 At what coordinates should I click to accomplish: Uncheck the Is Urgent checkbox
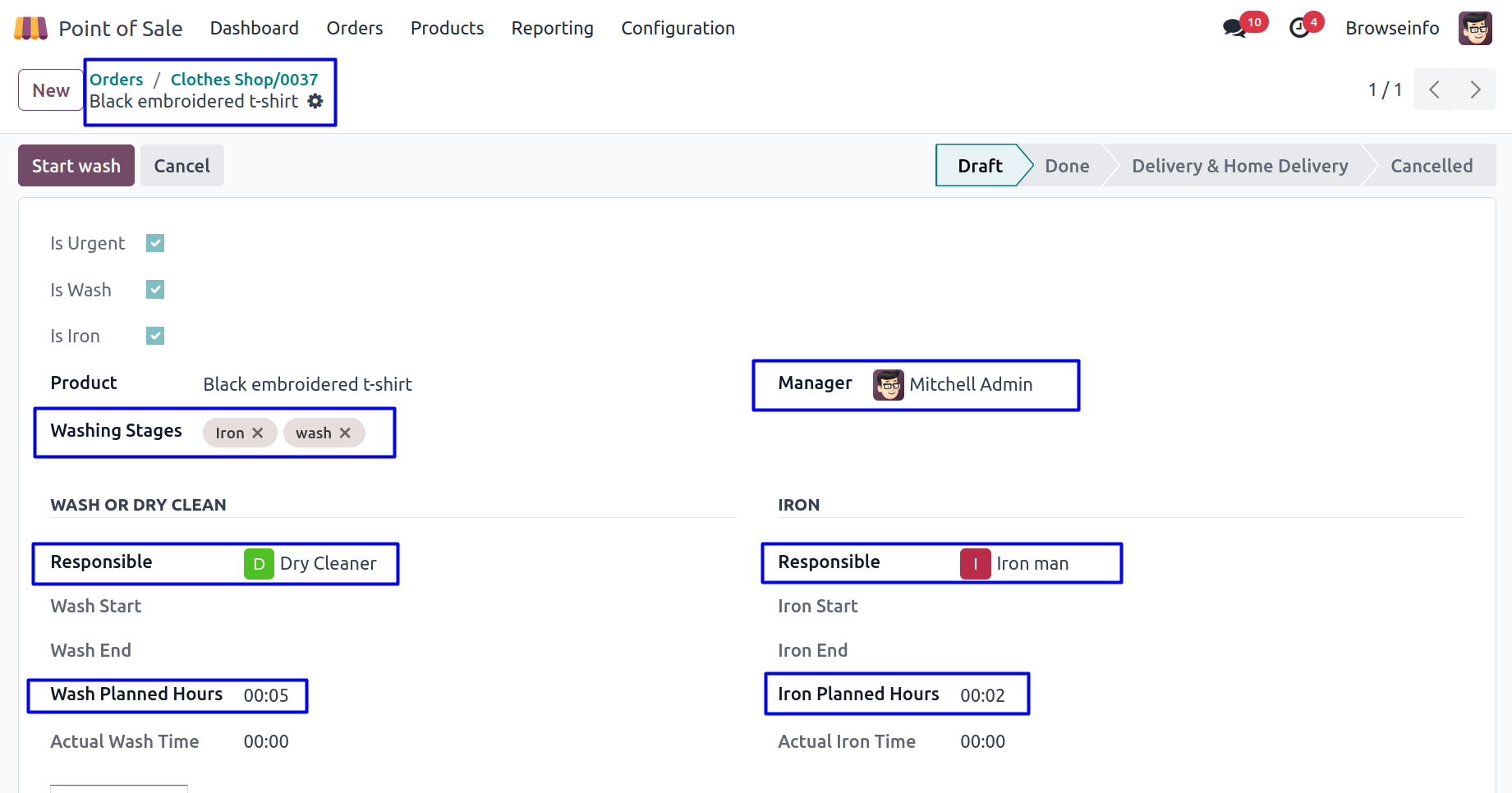pyautogui.click(x=155, y=243)
